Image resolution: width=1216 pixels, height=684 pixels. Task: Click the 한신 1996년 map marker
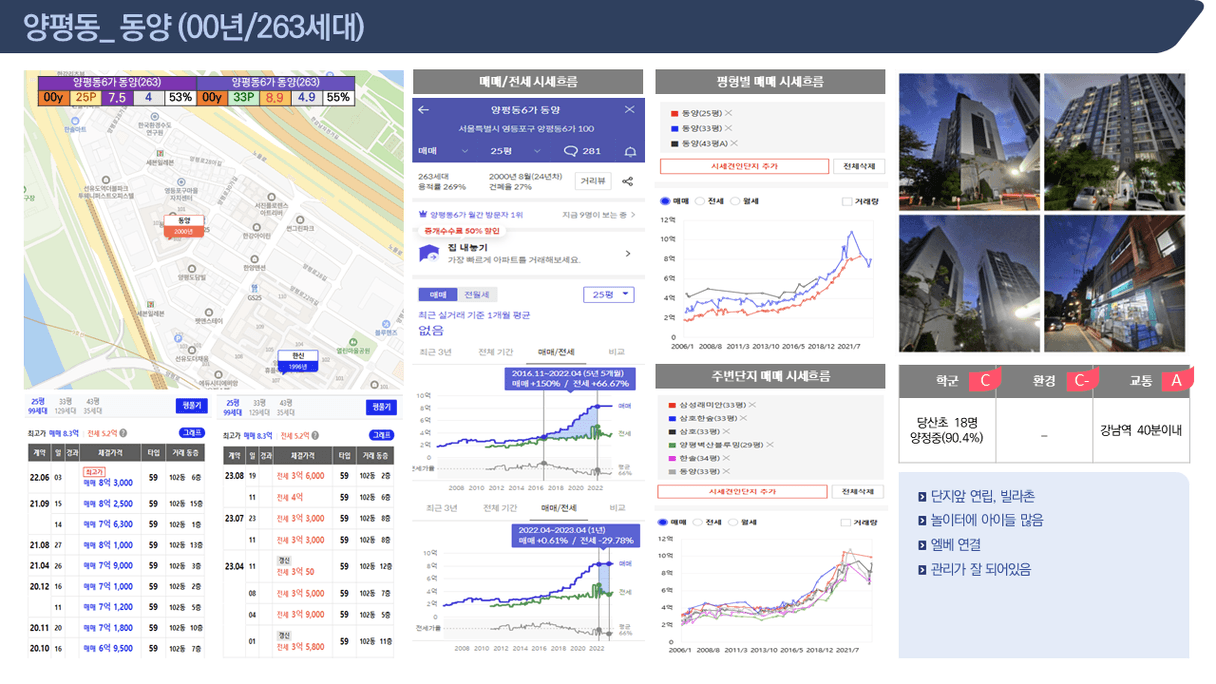(297, 360)
